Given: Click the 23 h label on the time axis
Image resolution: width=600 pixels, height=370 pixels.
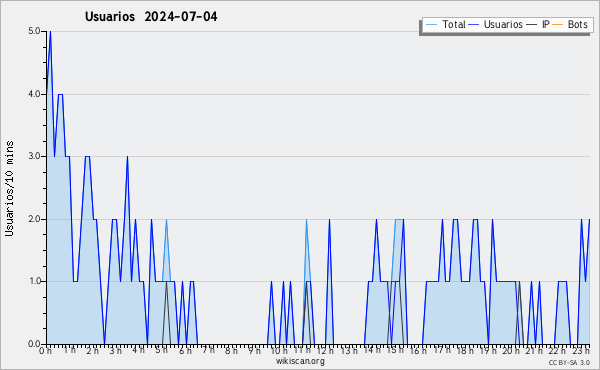Looking at the screenshot, I should click(581, 350).
